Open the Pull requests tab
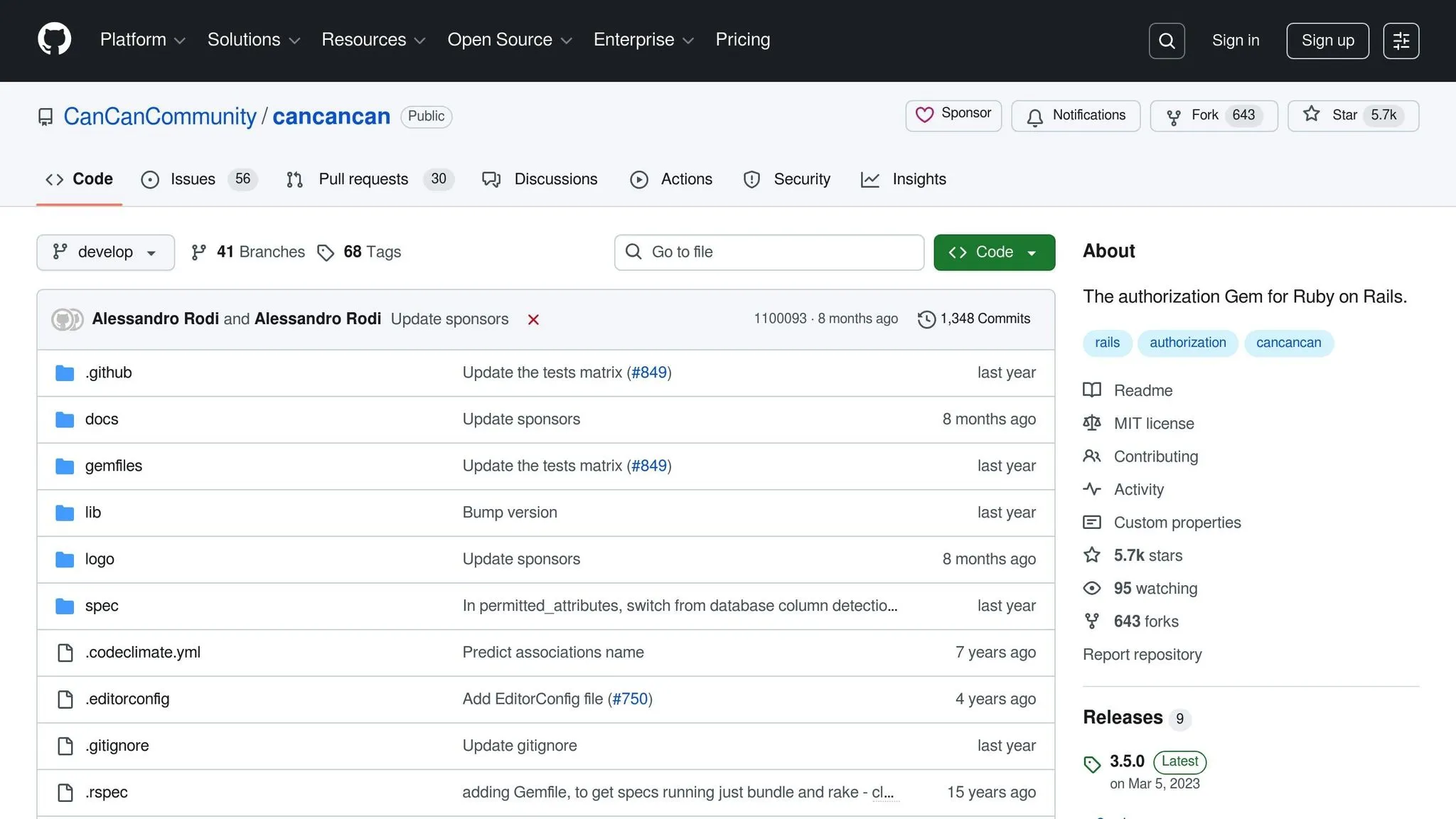The width and height of the screenshot is (1456, 819). click(370, 179)
